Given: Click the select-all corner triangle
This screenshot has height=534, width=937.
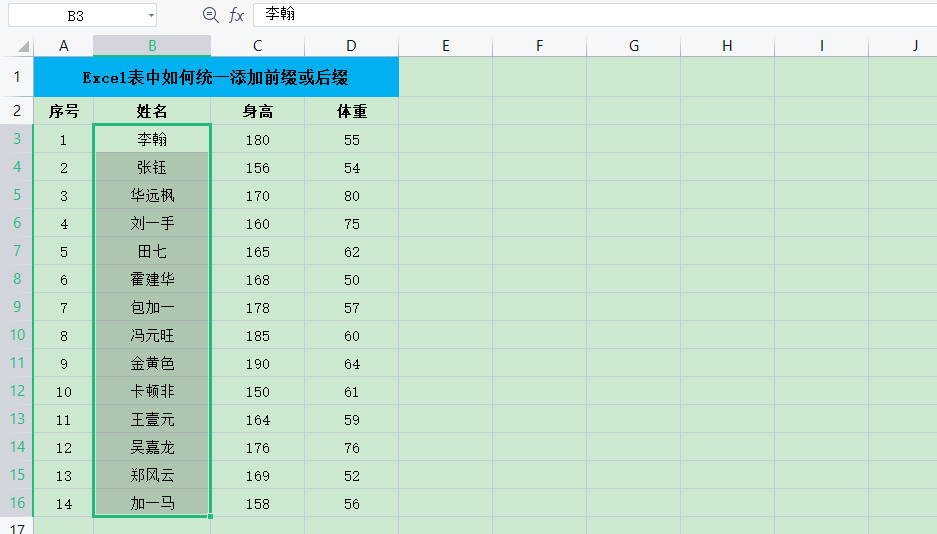Looking at the screenshot, I should [x=23, y=46].
